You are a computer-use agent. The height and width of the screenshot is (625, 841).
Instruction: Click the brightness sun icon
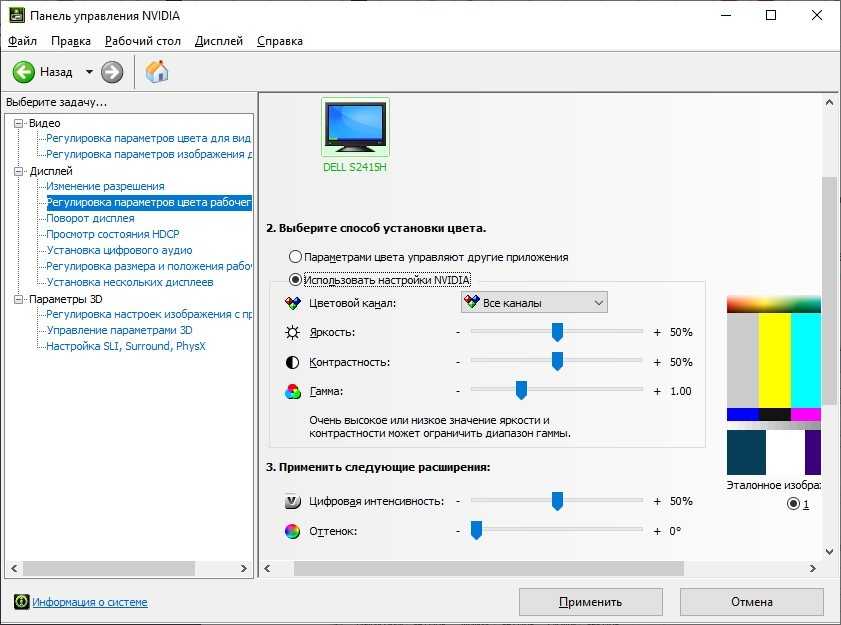(x=292, y=333)
